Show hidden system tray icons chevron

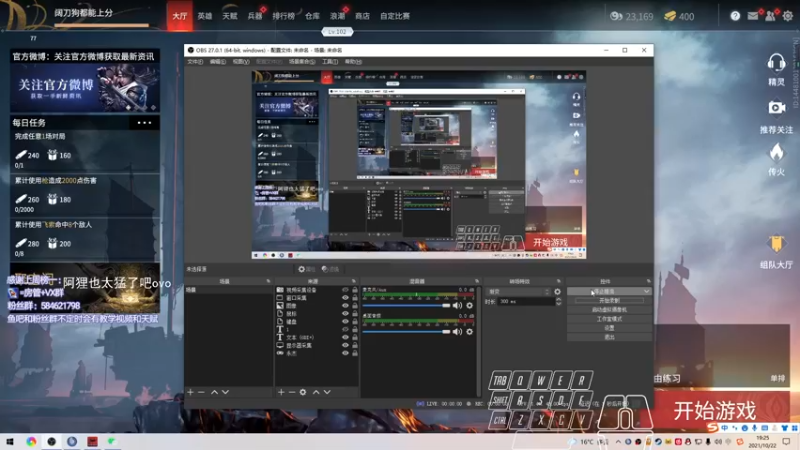point(618,442)
